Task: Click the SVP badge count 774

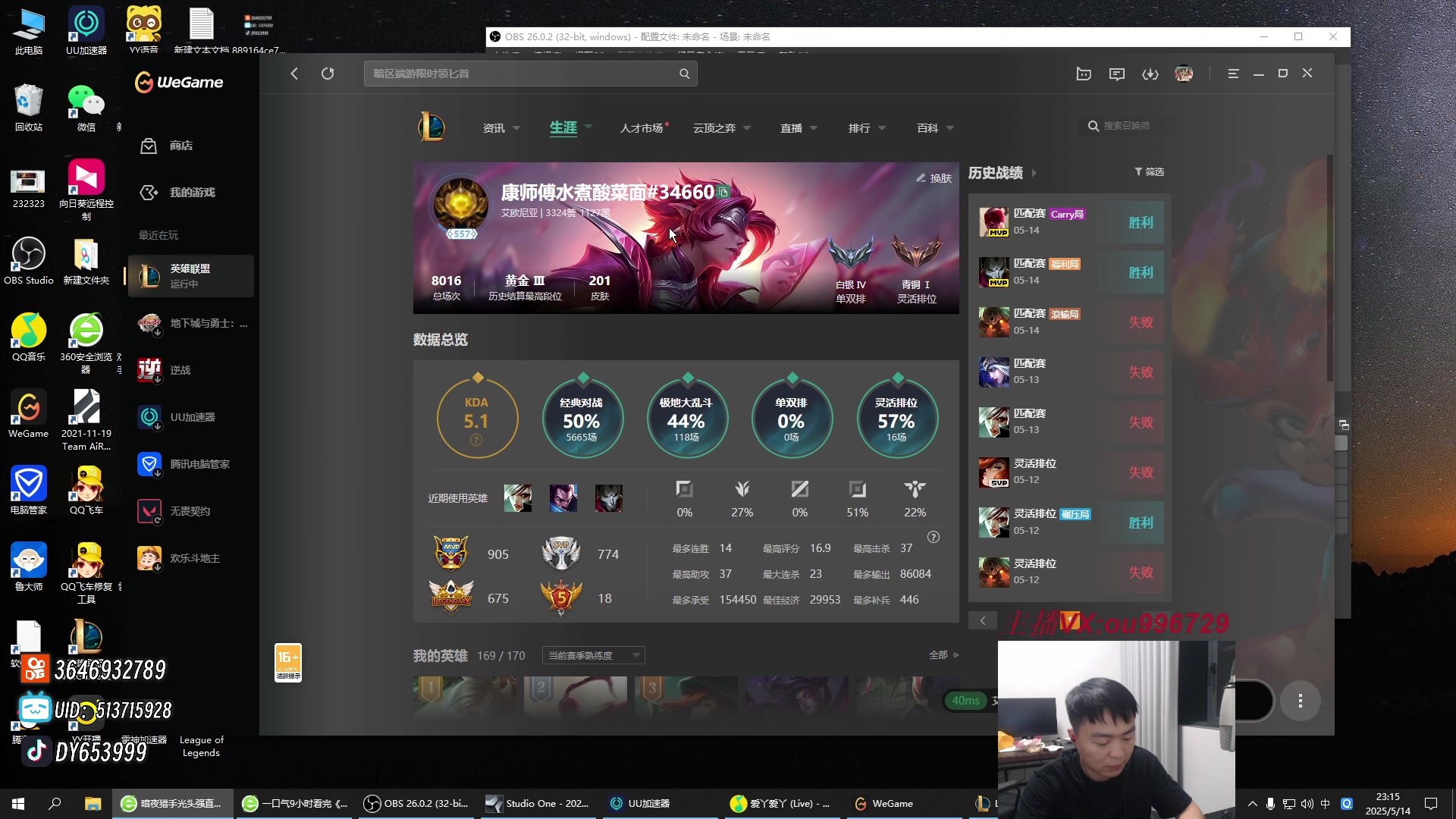Action: click(608, 554)
